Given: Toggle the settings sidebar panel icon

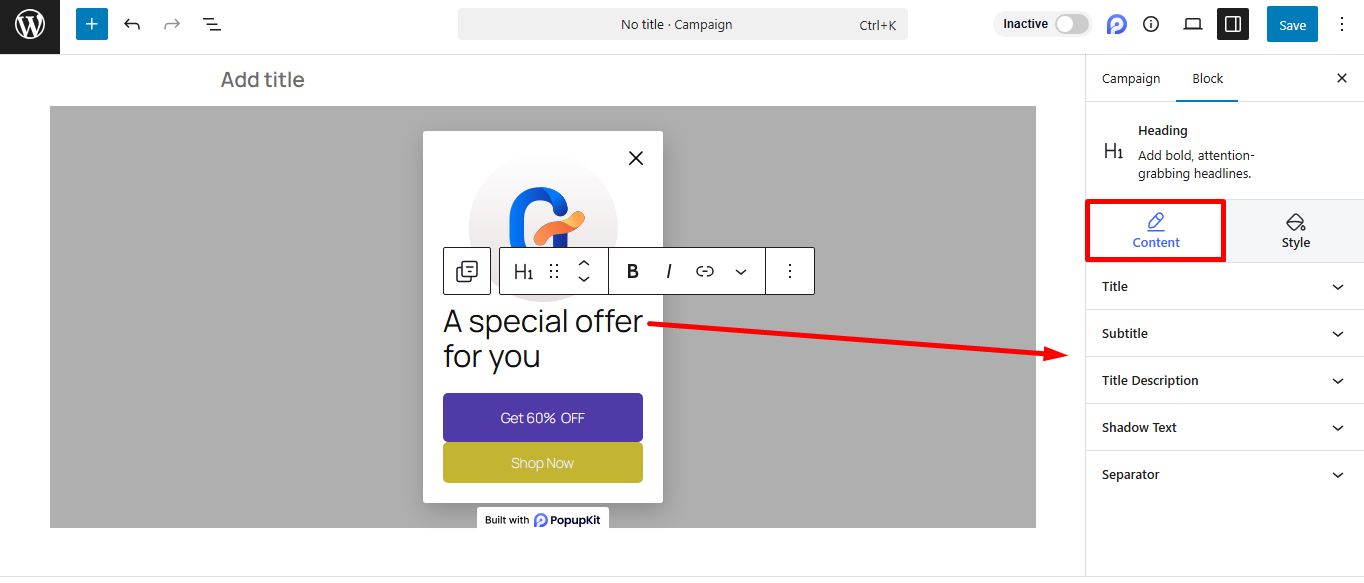Looking at the screenshot, I should tap(1232, 24).
